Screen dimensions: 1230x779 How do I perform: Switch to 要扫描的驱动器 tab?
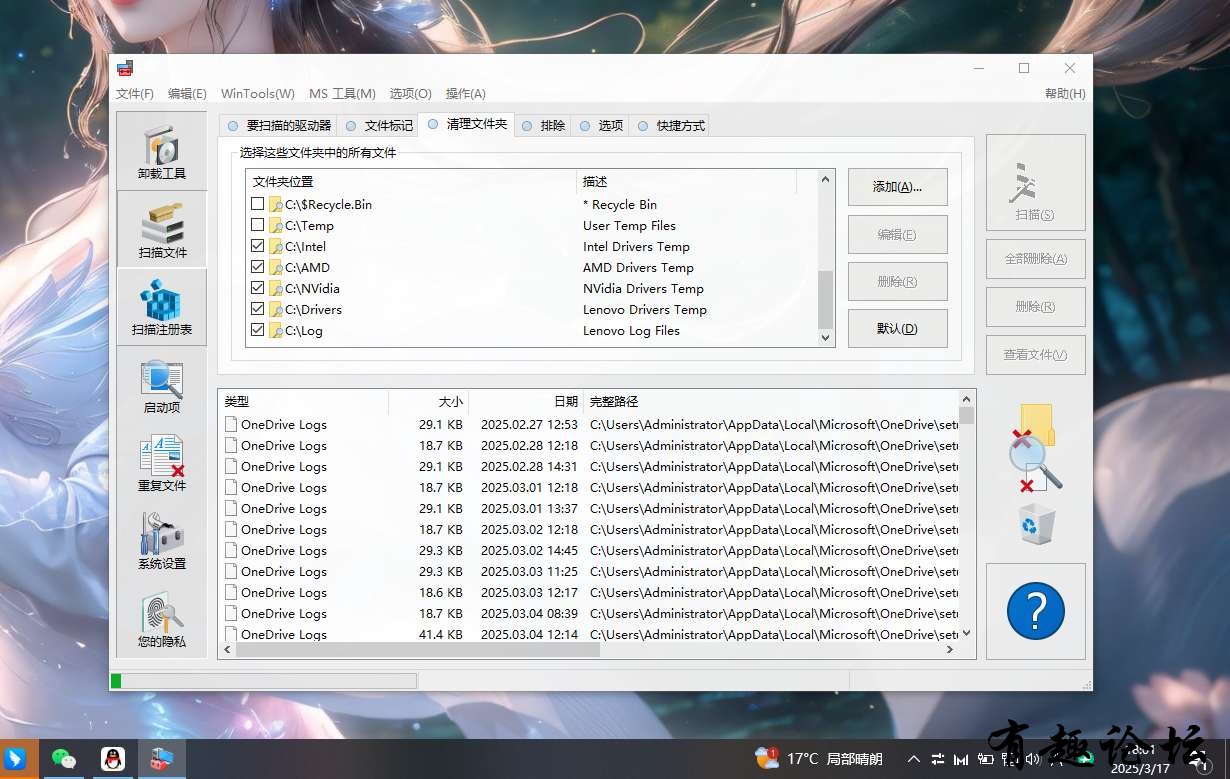tap(279, 126)
